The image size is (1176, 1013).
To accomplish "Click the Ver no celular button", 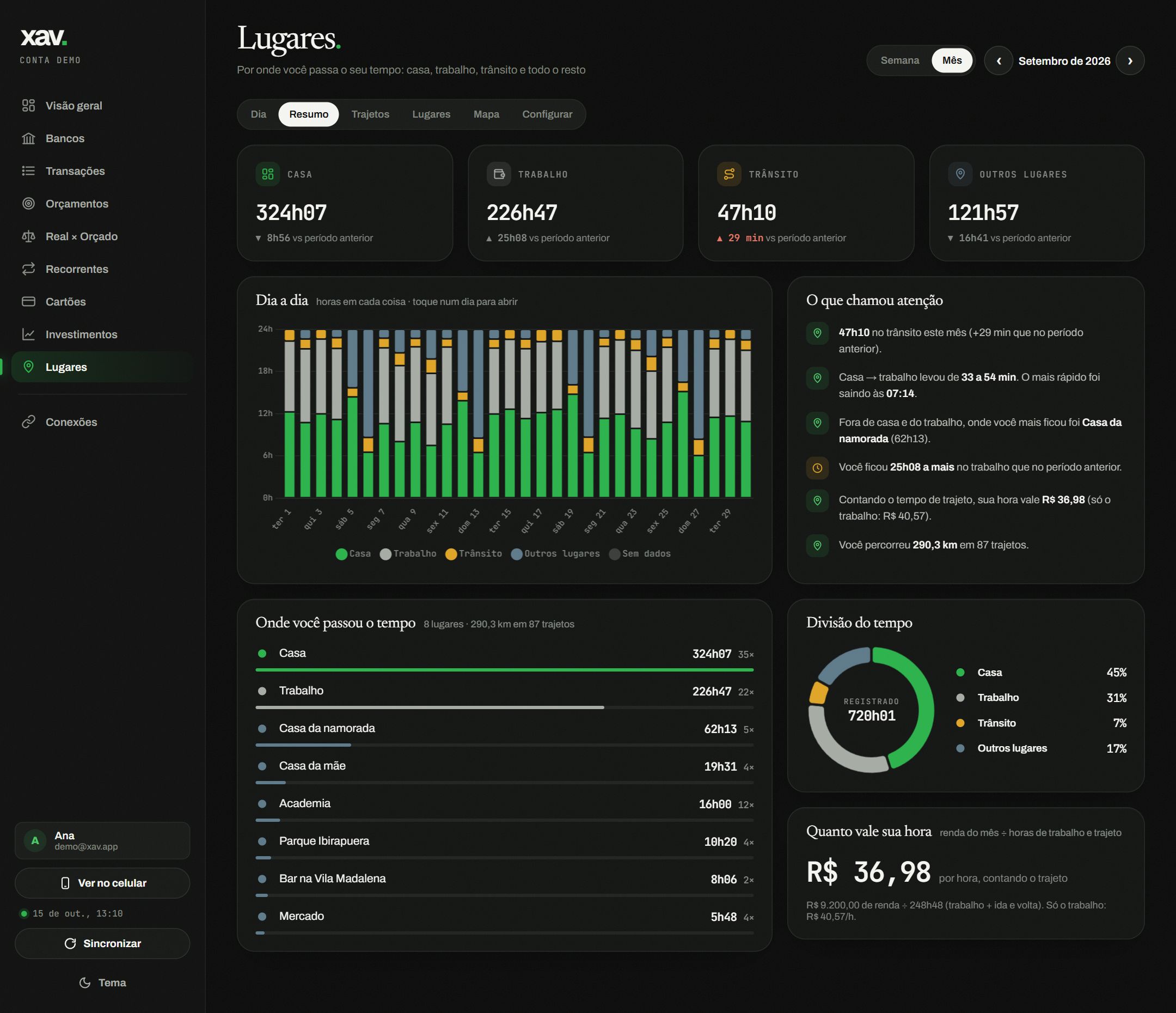I will 102,883.
